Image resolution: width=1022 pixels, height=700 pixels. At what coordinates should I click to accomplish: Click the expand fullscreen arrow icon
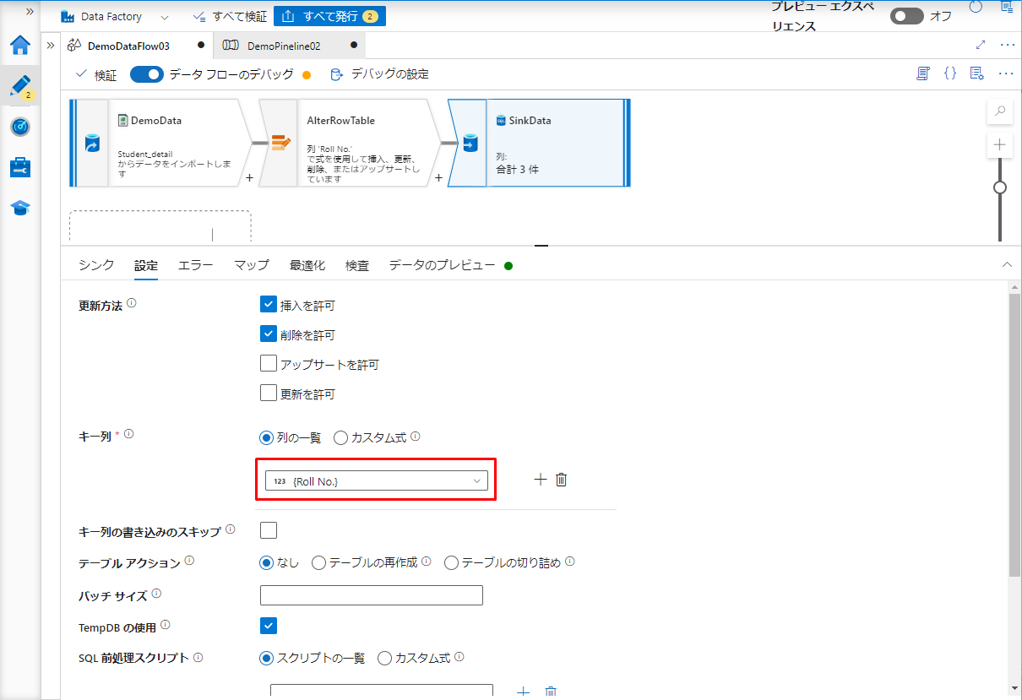point(980,45)
